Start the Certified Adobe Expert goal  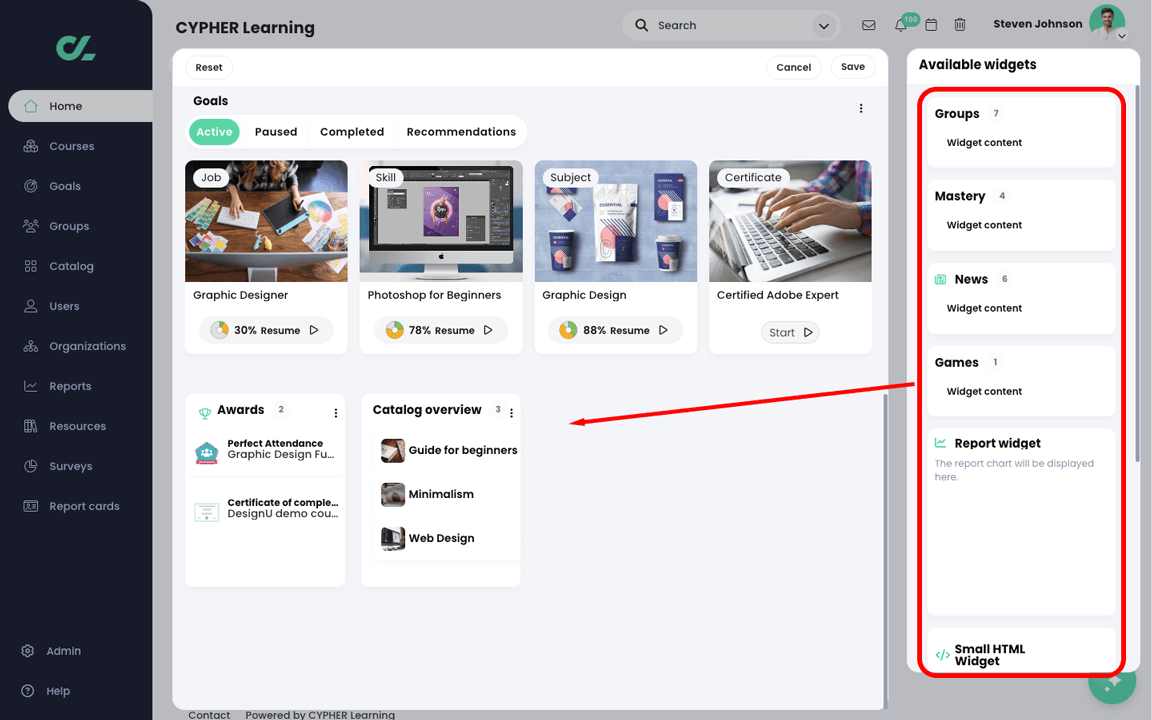[x=790, y=332]
